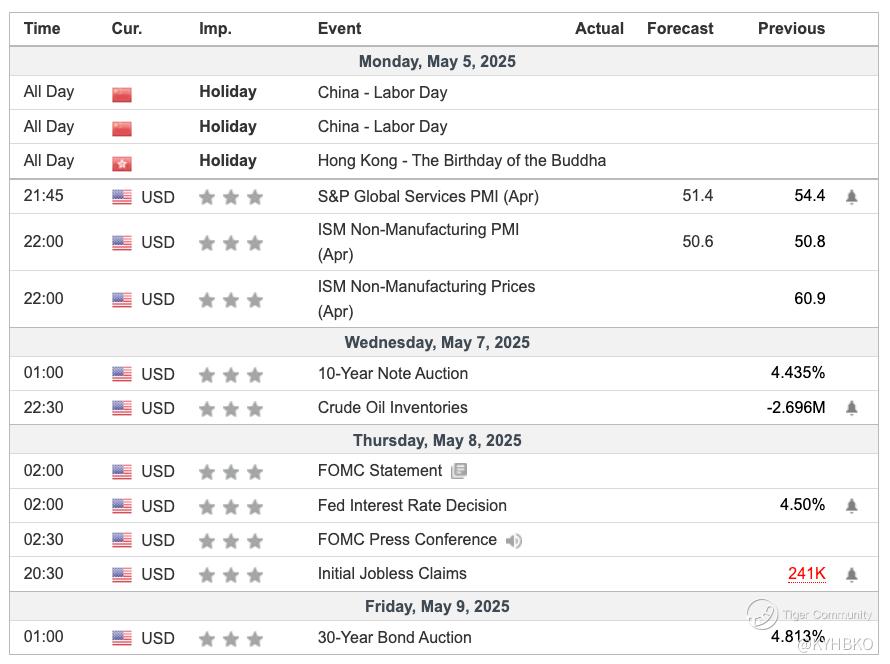
Task: Click bell alert for S&P Global Services PMI
Action: point(851,197)
